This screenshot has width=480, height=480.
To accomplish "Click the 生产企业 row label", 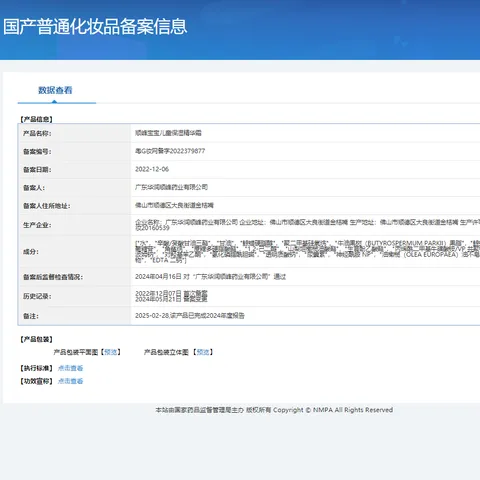I will [x=37, y=225].
